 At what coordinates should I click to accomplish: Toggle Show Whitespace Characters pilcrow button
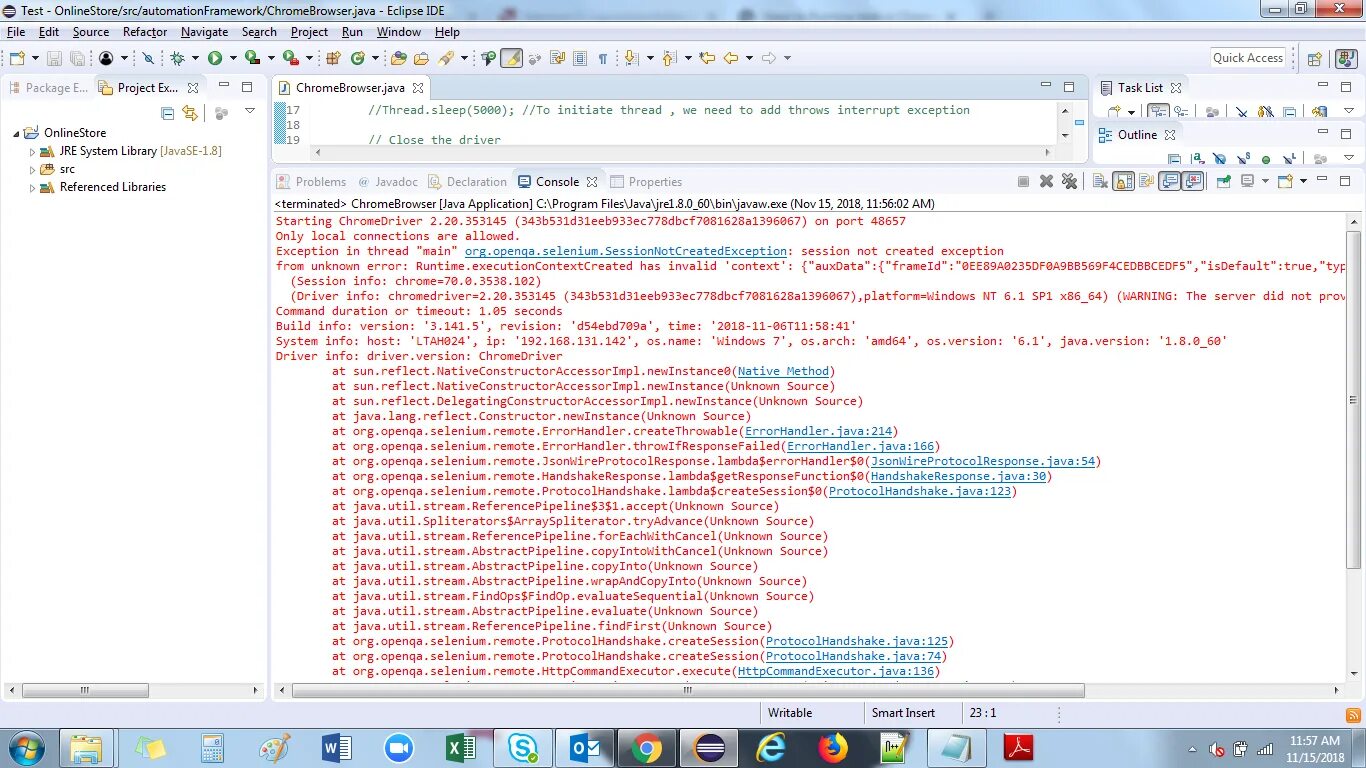point(603,58)
